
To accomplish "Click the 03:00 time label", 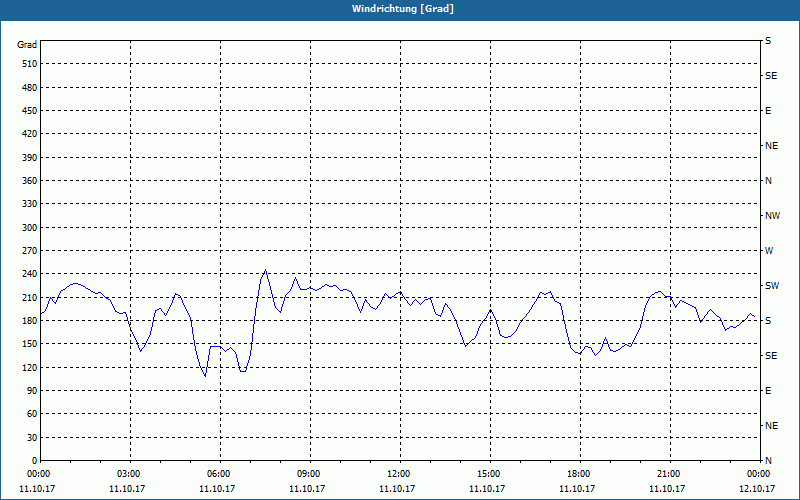I will 130,474.
